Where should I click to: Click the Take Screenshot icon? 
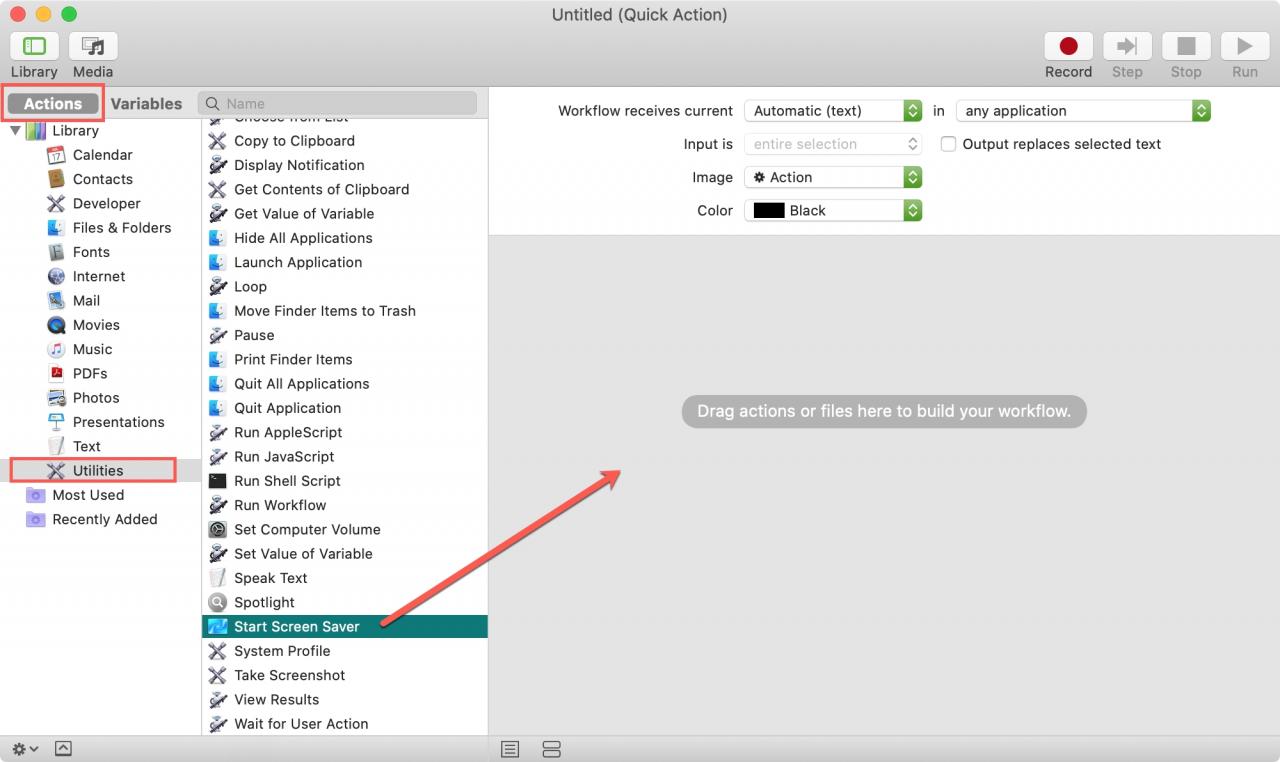(217, 675)
